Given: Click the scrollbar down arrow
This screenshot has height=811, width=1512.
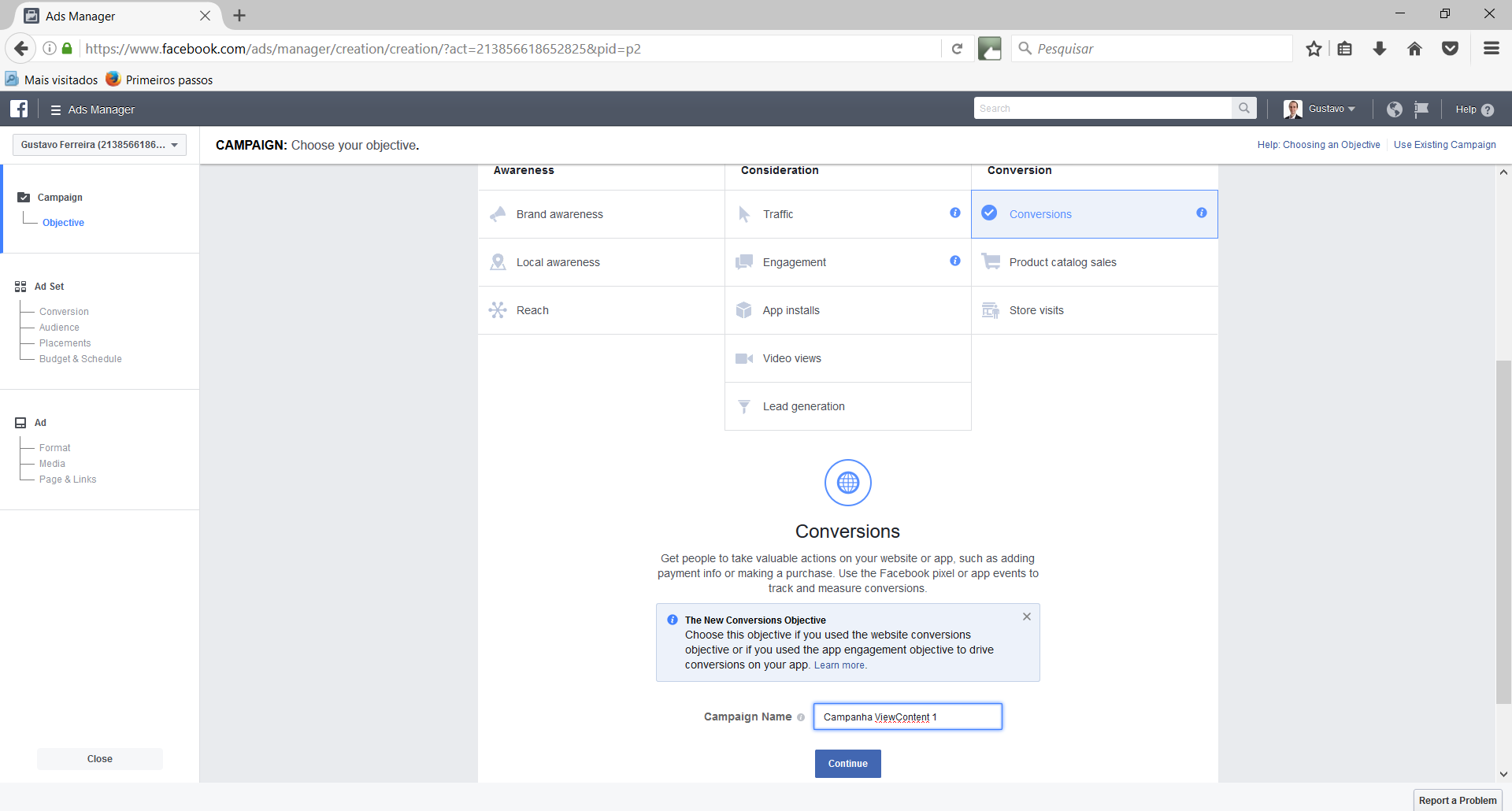Looking at the screenshot, I should [1503, 774].
